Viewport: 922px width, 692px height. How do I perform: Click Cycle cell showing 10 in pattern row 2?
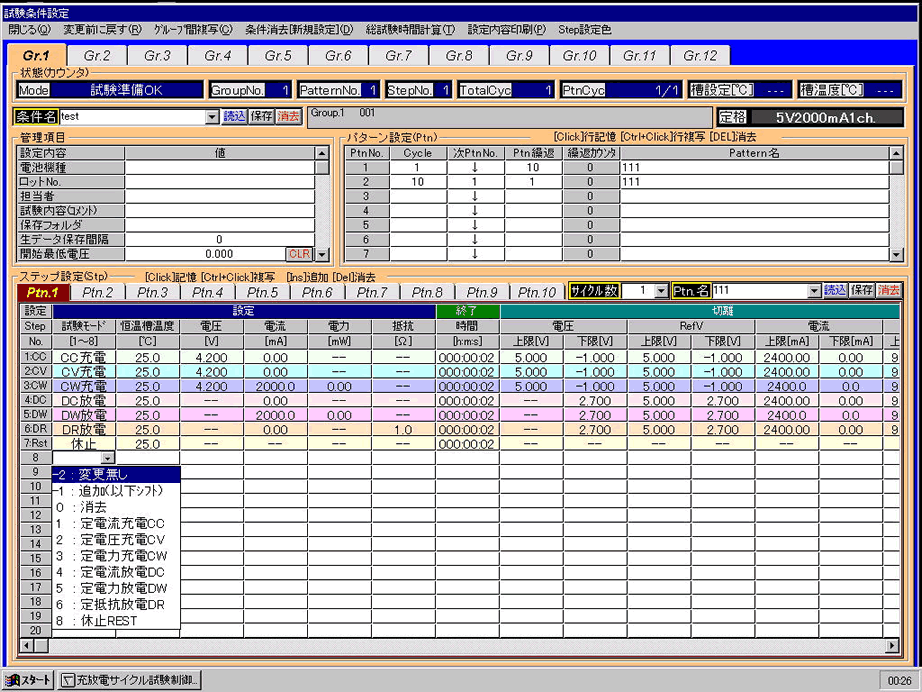[417, 182]
